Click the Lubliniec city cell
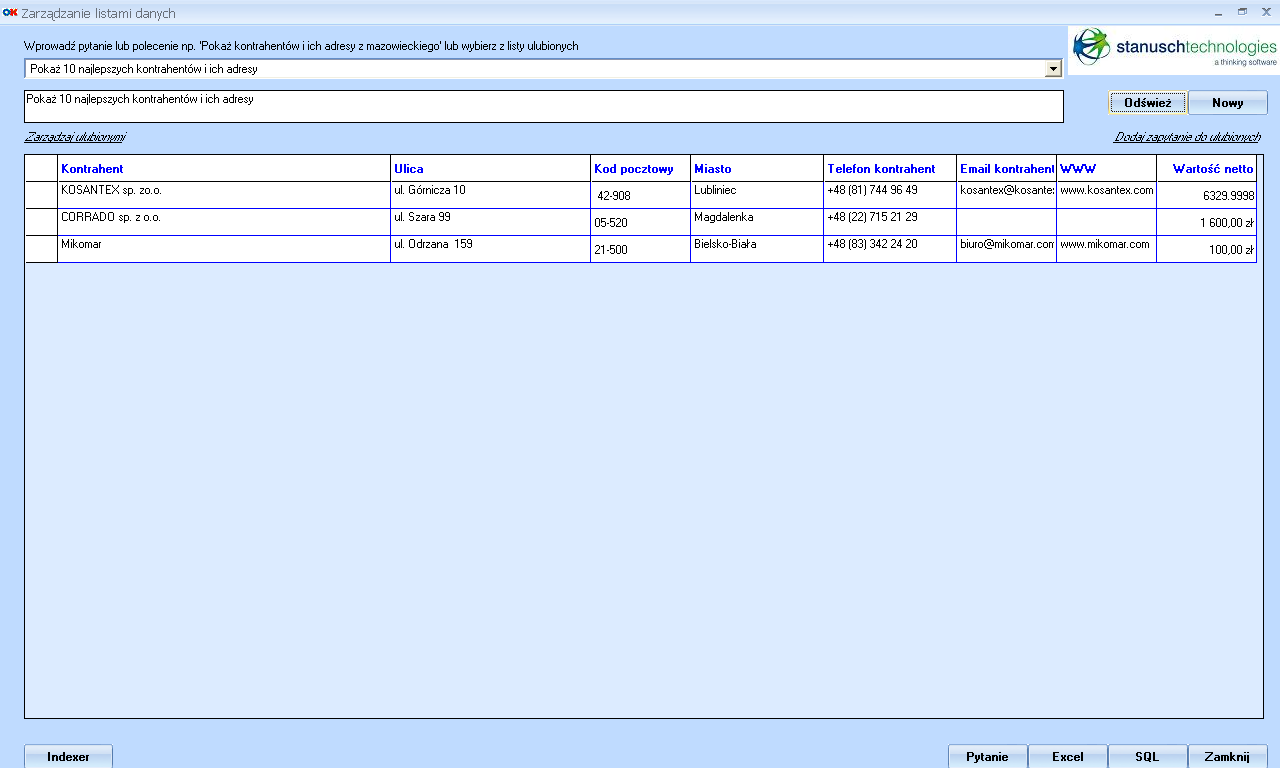This screenshot has height=768, width=1280. (757, 195)
